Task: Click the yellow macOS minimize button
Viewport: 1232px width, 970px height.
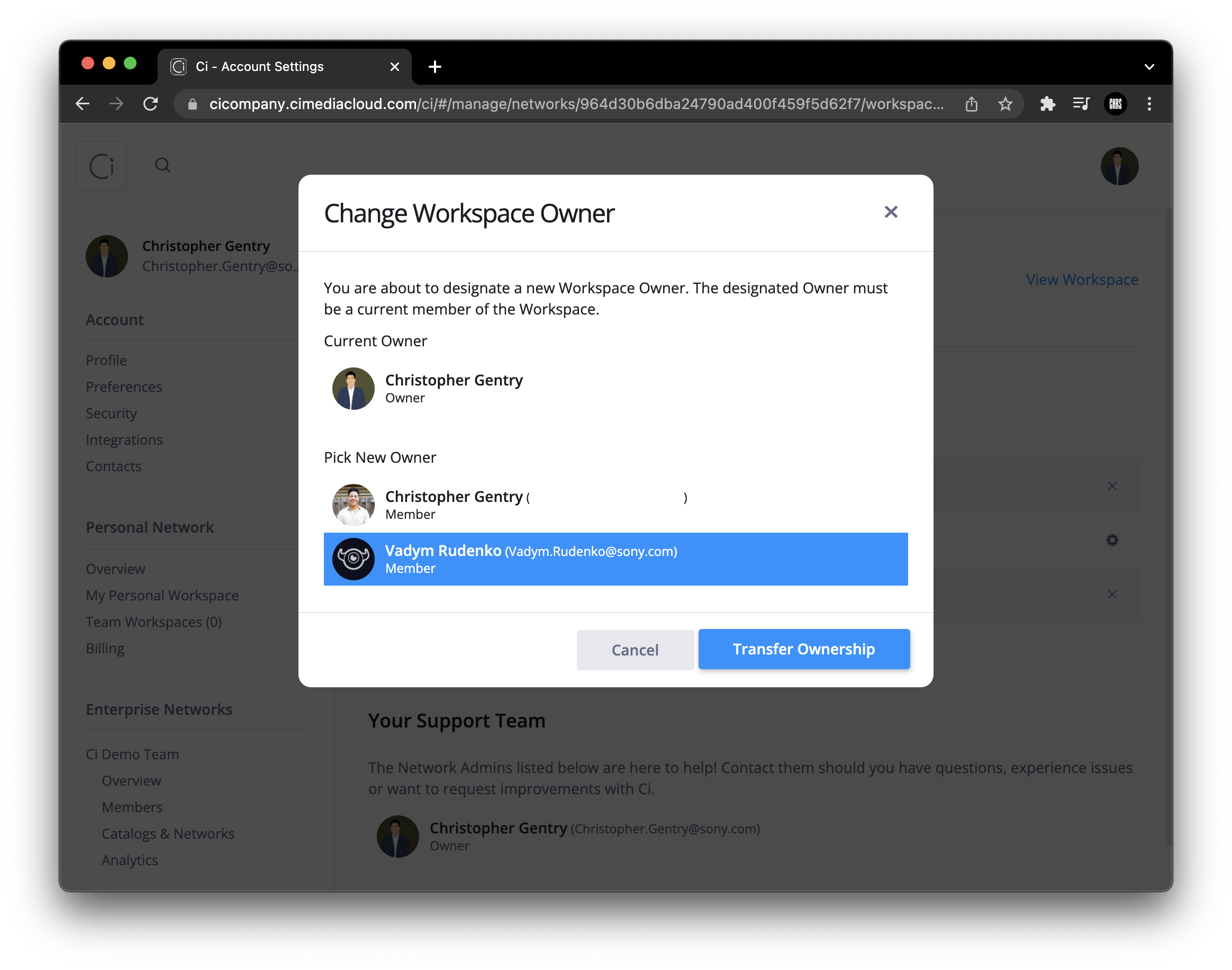Action: pos(109,63)
